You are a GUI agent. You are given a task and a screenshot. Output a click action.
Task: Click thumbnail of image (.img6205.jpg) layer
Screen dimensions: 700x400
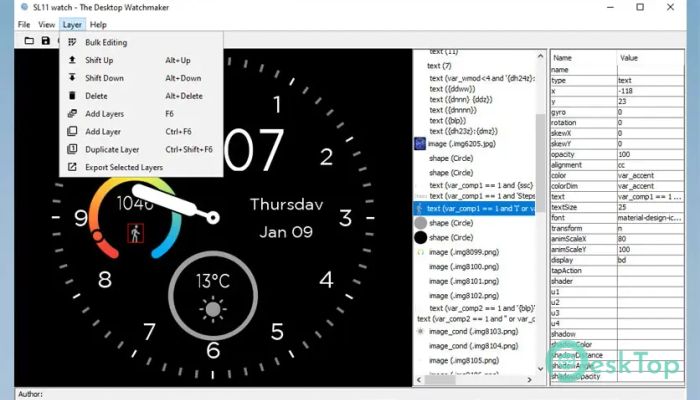420,144
